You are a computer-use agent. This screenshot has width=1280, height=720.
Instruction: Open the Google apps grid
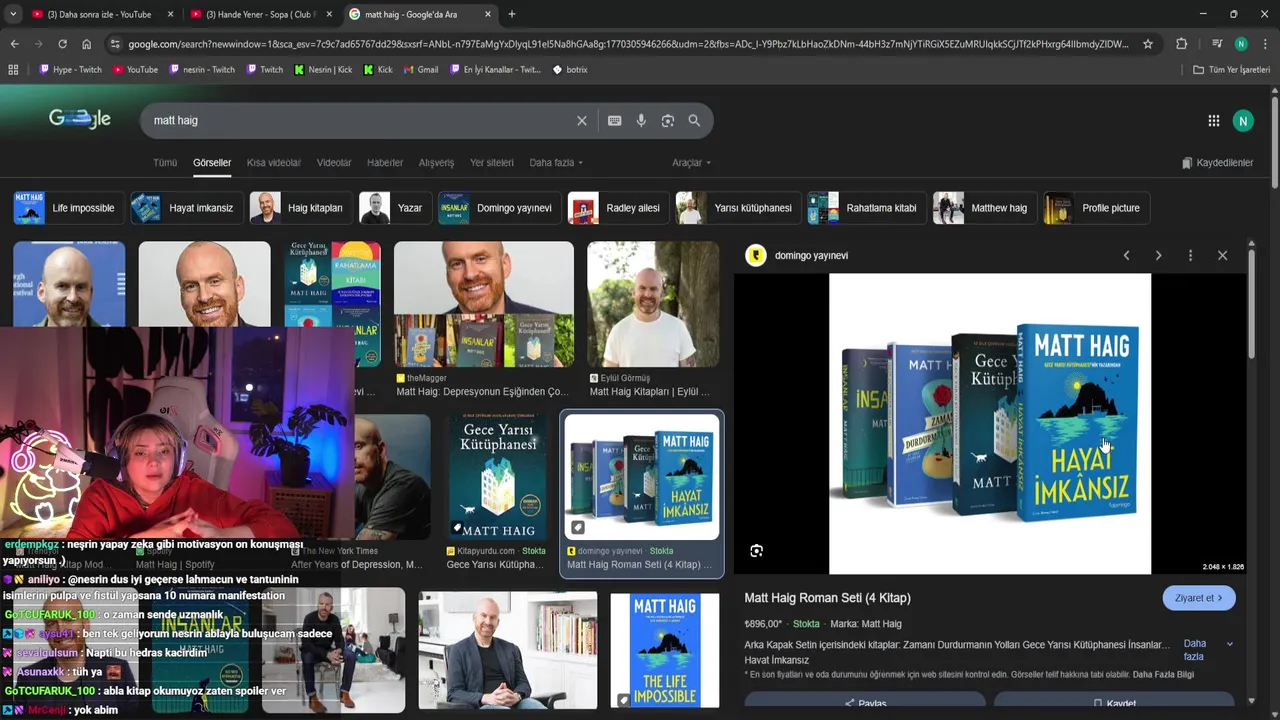point(1214,121)
